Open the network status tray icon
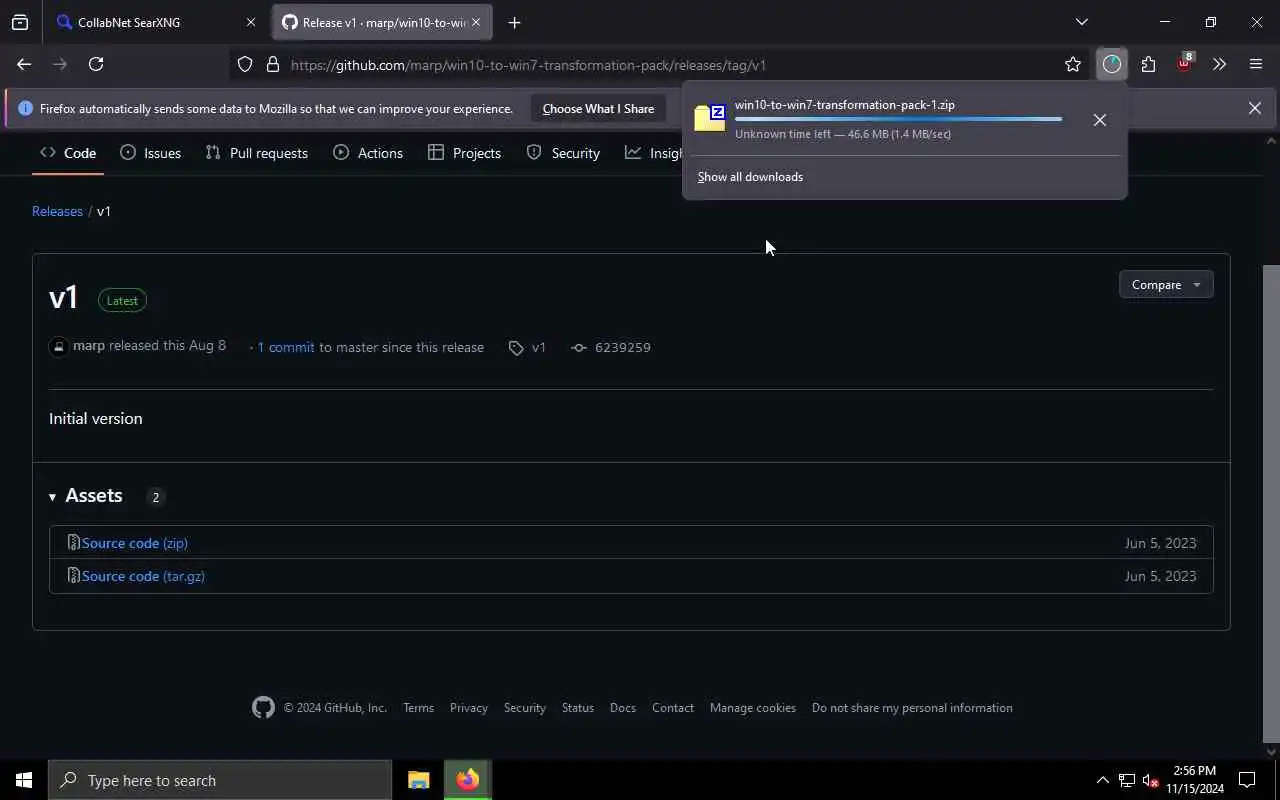This screenshot has width=1280, height=800. click(1127, 780)
